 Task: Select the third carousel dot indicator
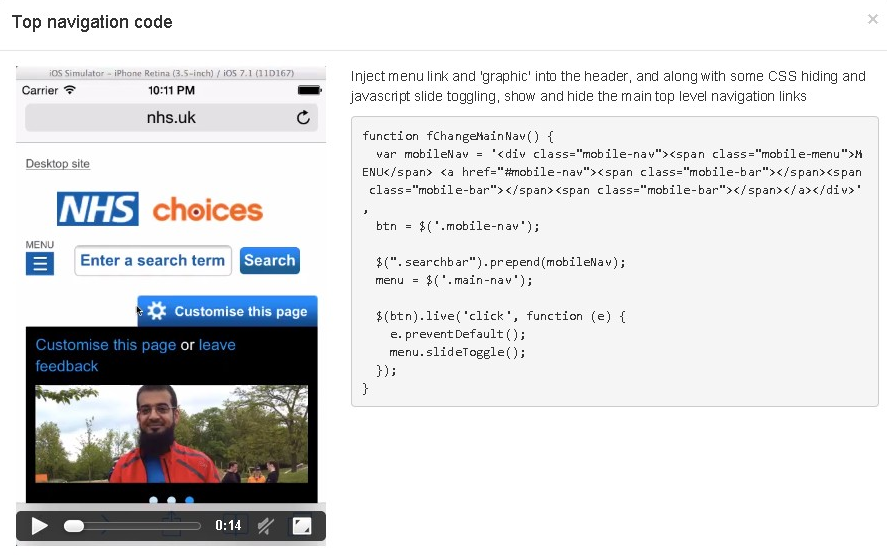pyautogui.click(x=190, y=500)
